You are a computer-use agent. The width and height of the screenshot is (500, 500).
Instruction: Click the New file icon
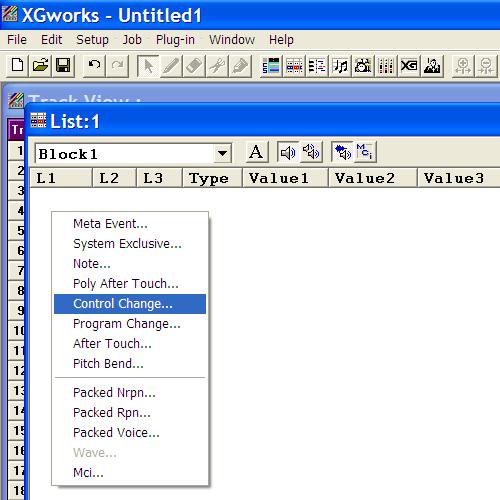pyautogui.click(x=17, y=65)
